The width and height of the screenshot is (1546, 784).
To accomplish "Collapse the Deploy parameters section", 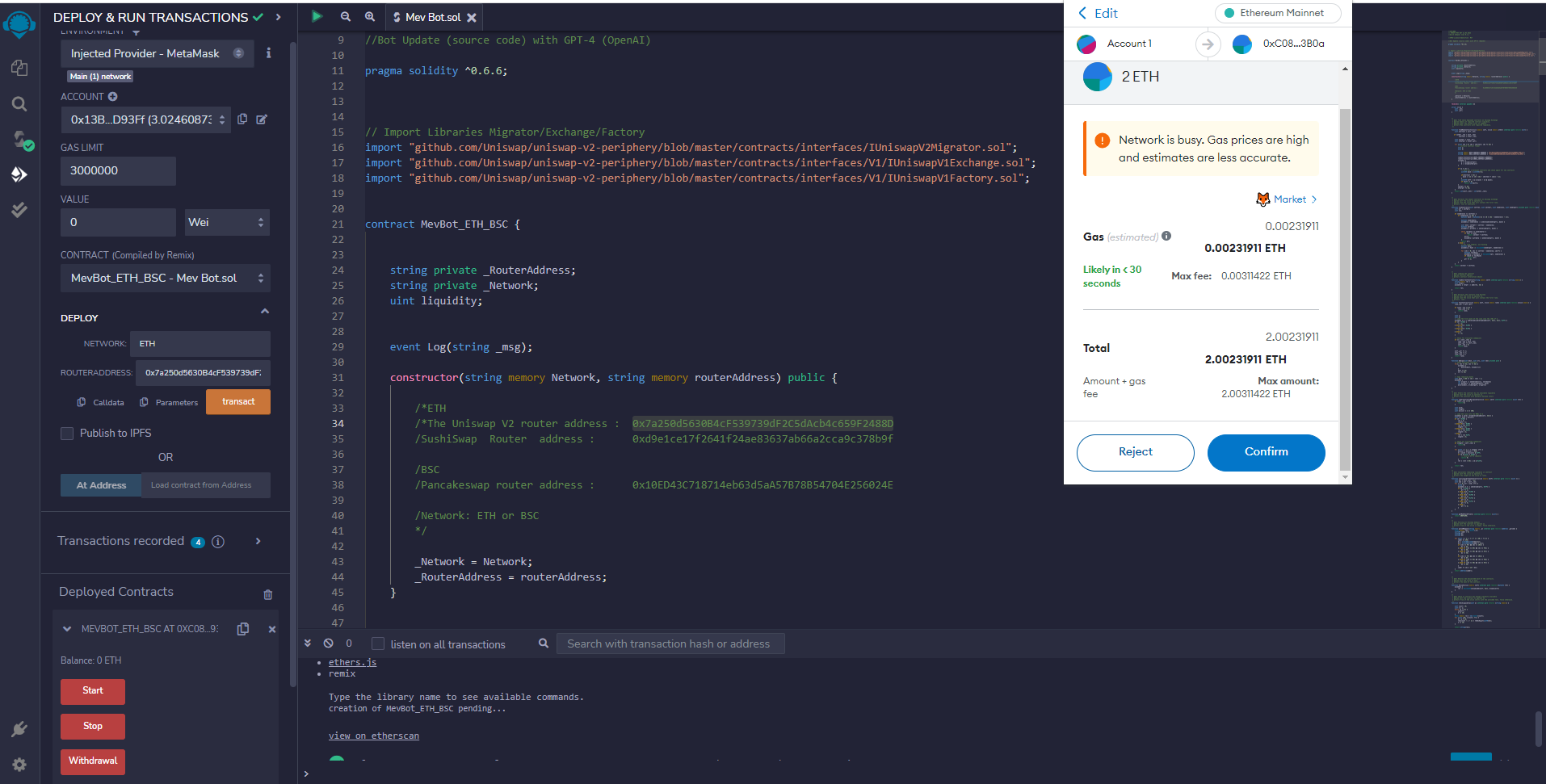I will pos(265,312).
